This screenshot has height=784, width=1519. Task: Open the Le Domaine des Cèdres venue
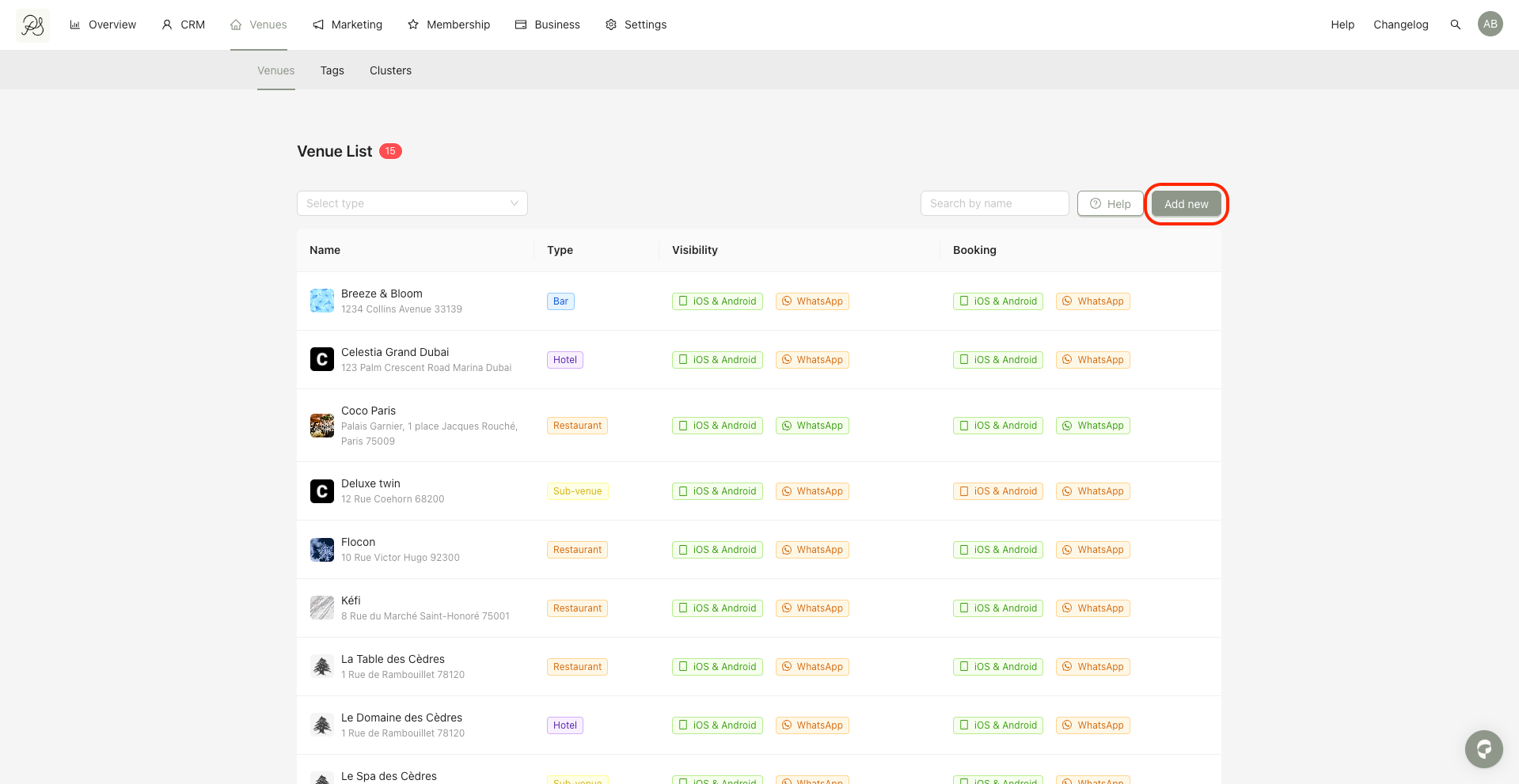coord(401,718)
